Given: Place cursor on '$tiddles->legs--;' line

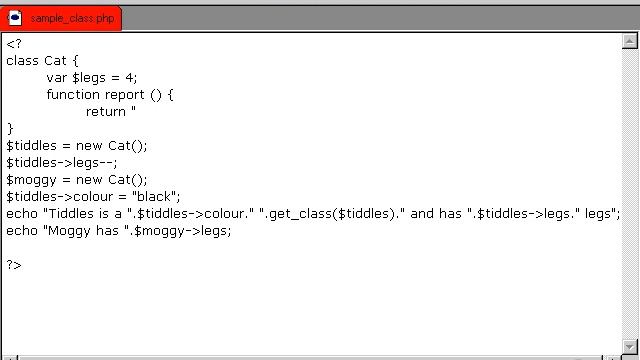Looking at the screenshot, I should 62,163.
